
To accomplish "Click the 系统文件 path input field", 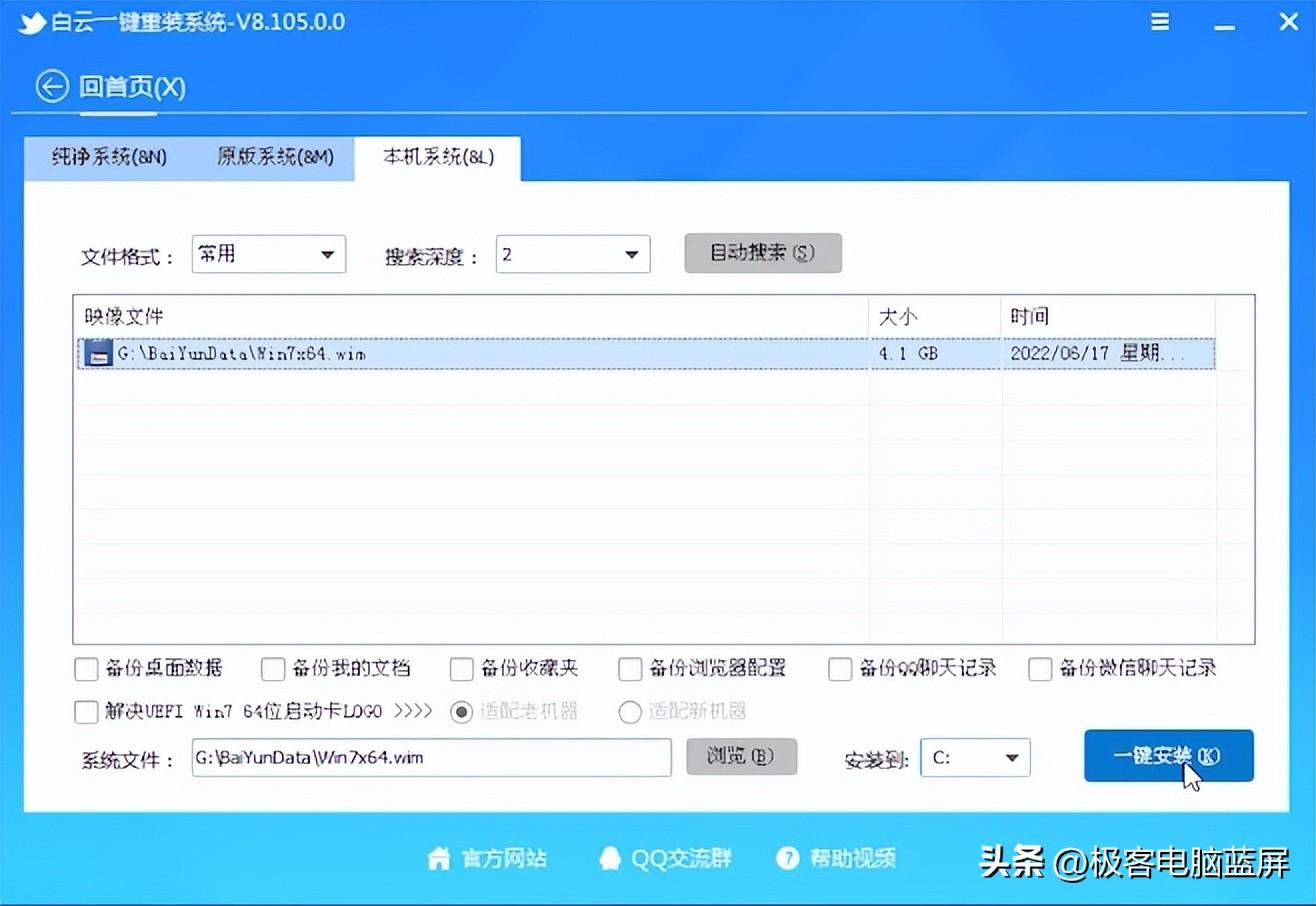I will (x=431, y=758).
